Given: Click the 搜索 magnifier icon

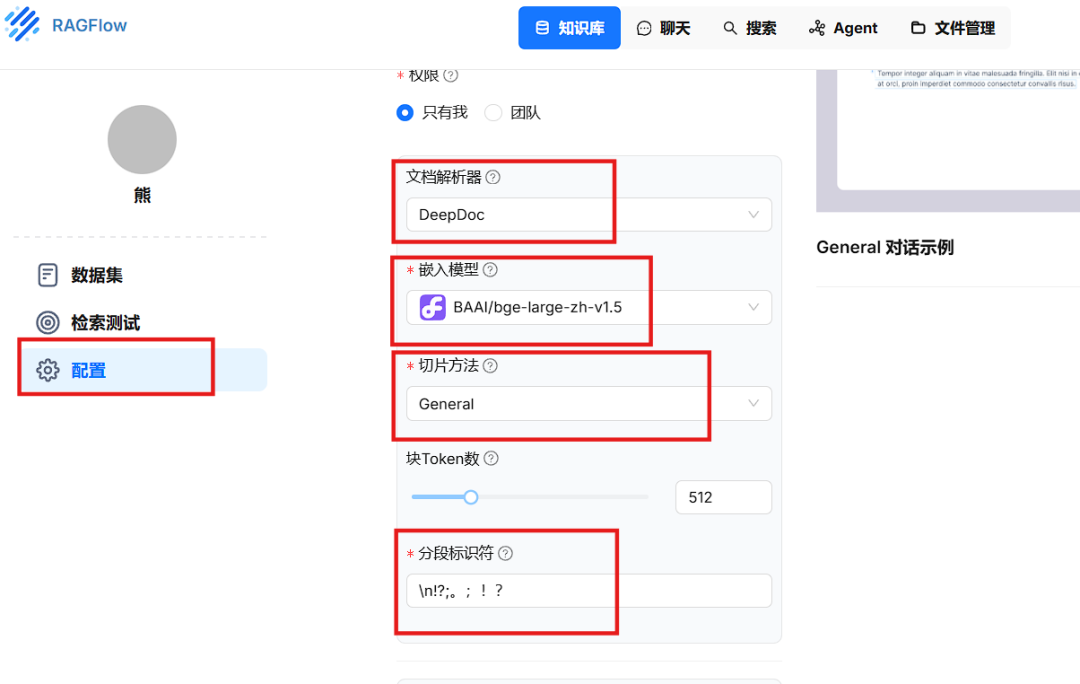Looking at the screenshot, I should coord(730,28).
